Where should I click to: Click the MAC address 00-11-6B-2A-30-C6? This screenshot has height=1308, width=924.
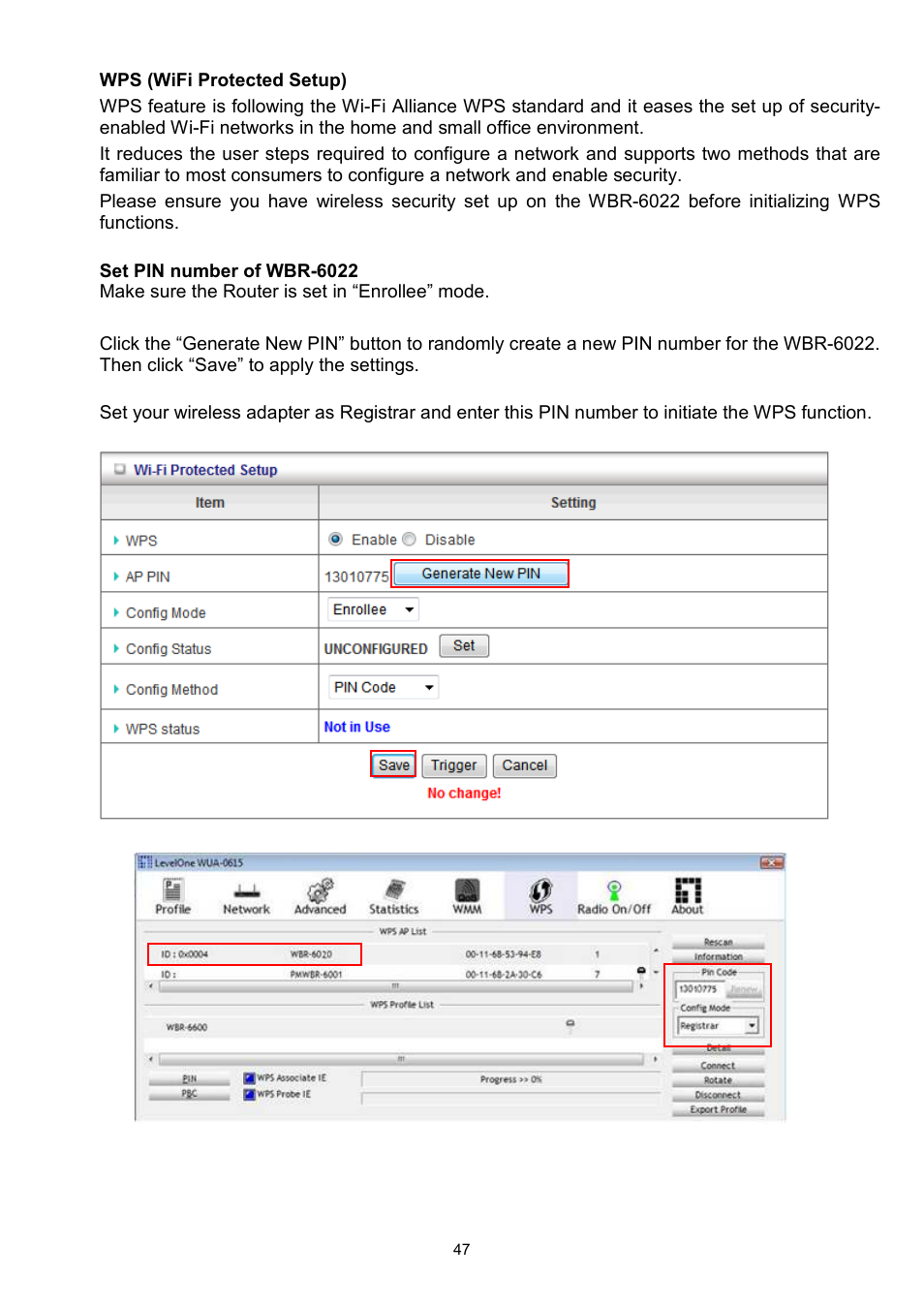pos(504,975)
